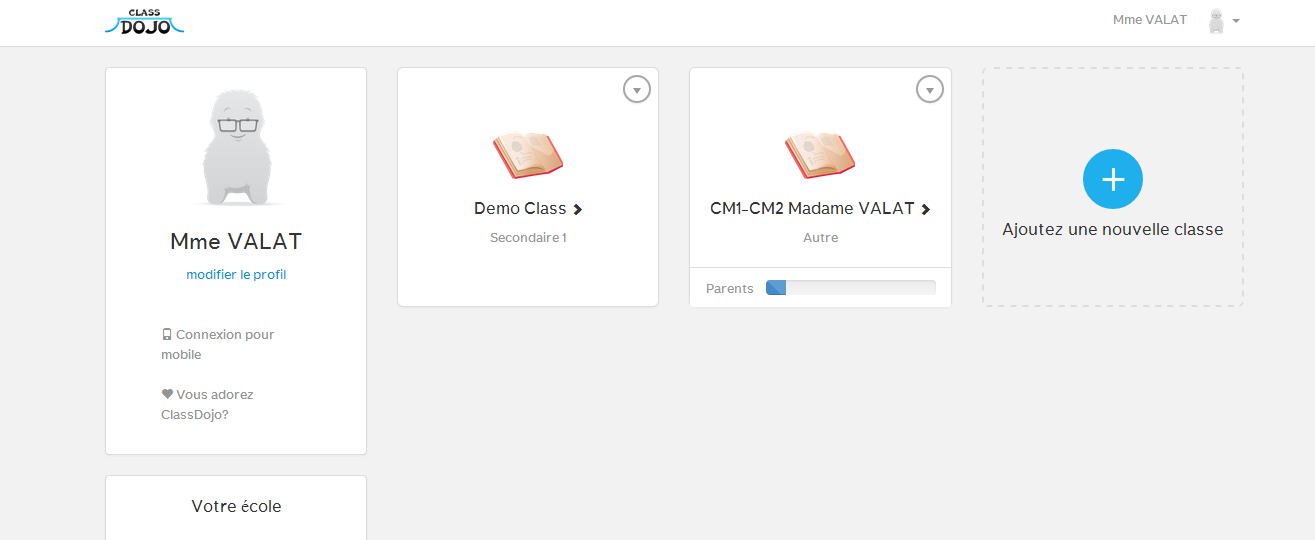Open the Demo Class options dropdown arrow
Image resolution: width=1315 pixels, height=540 pixels.
point(637,89)
